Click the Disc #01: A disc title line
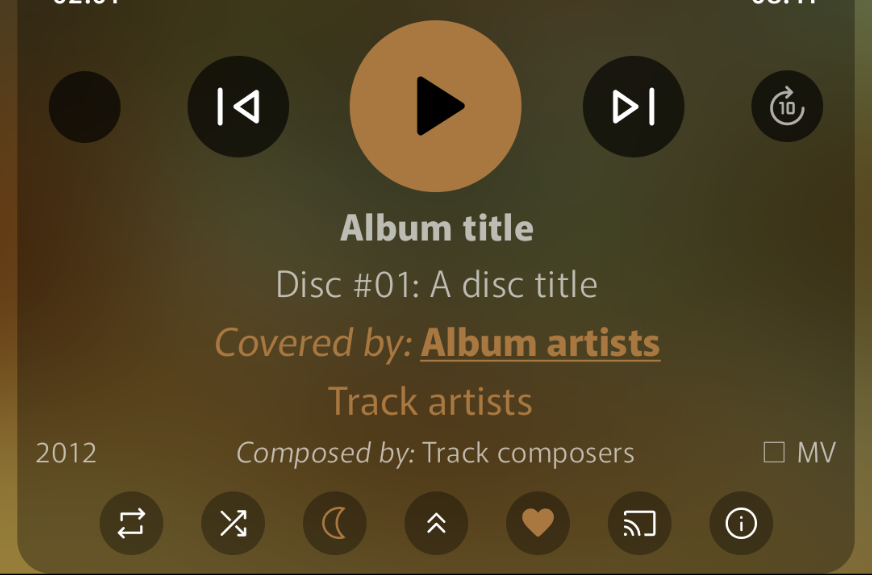This screenshot has height=575, width=872. tap(437, 285)
